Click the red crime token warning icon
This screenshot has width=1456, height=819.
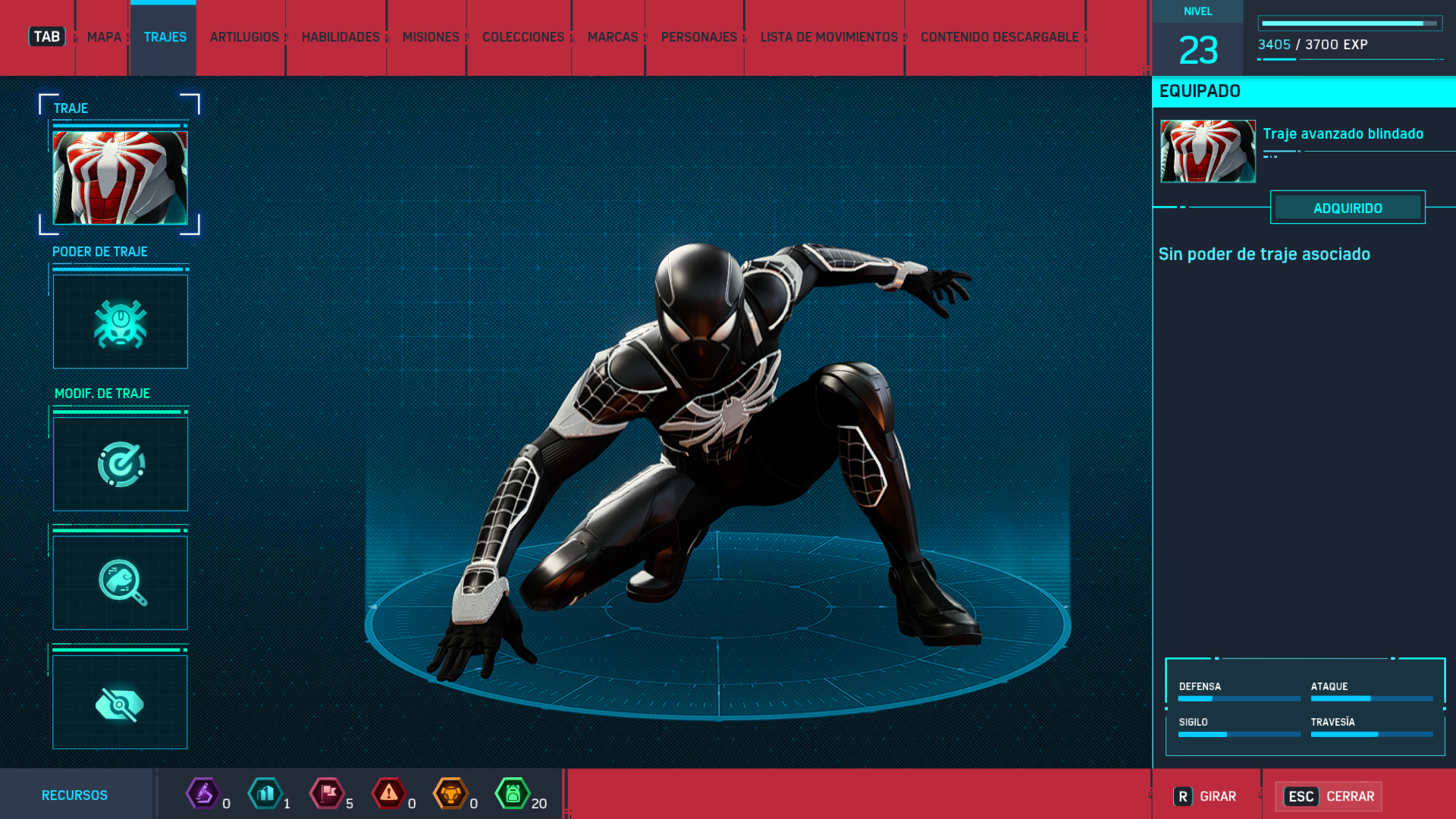point(389,794)
